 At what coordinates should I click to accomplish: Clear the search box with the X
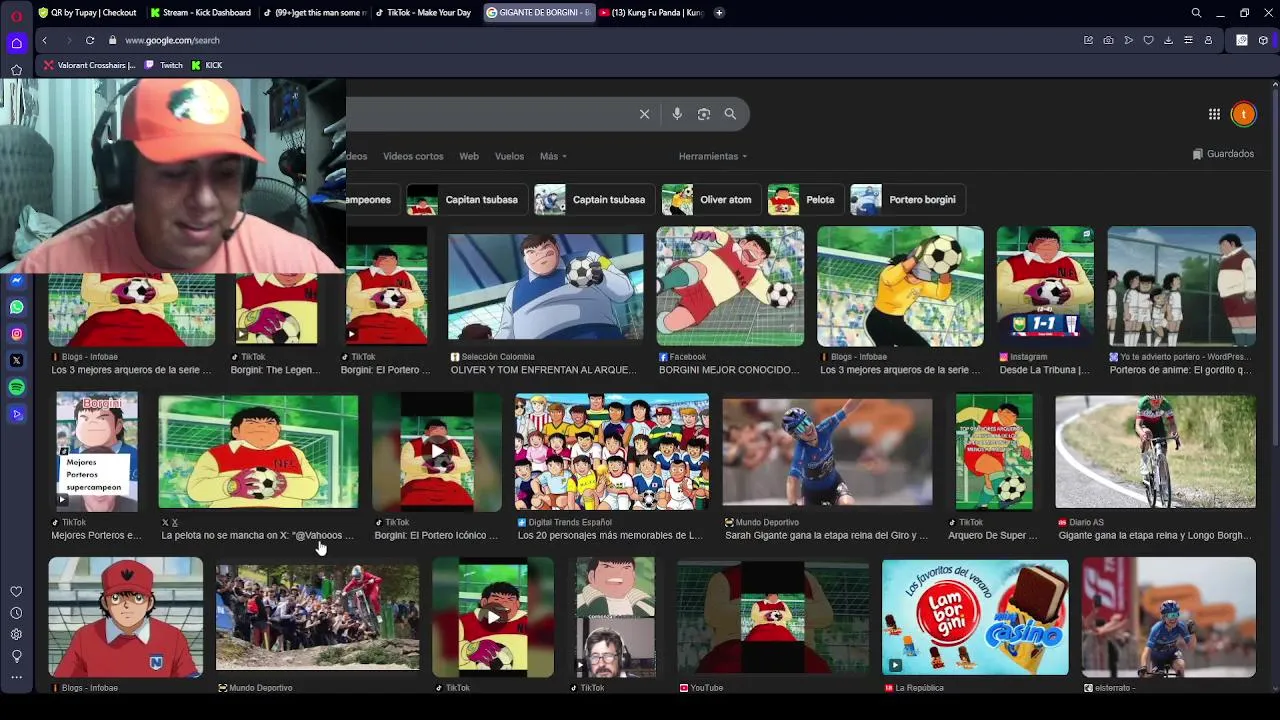pyautogui.click(x=644, y=114)
